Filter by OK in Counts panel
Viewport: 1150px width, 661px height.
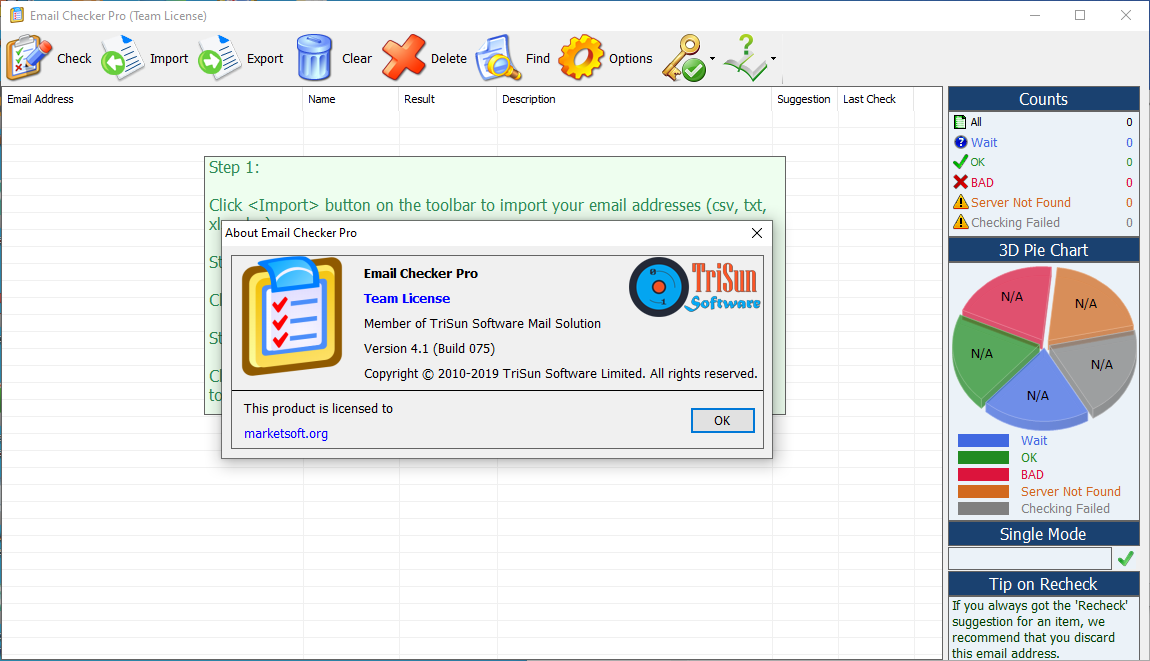point(1044,162)
